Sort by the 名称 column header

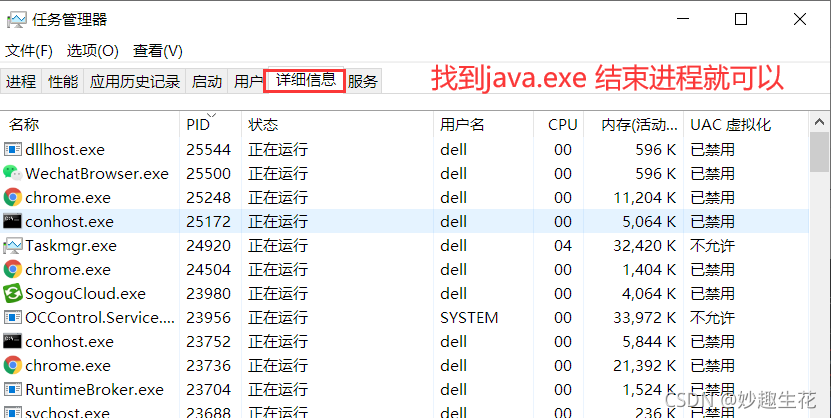90,124
